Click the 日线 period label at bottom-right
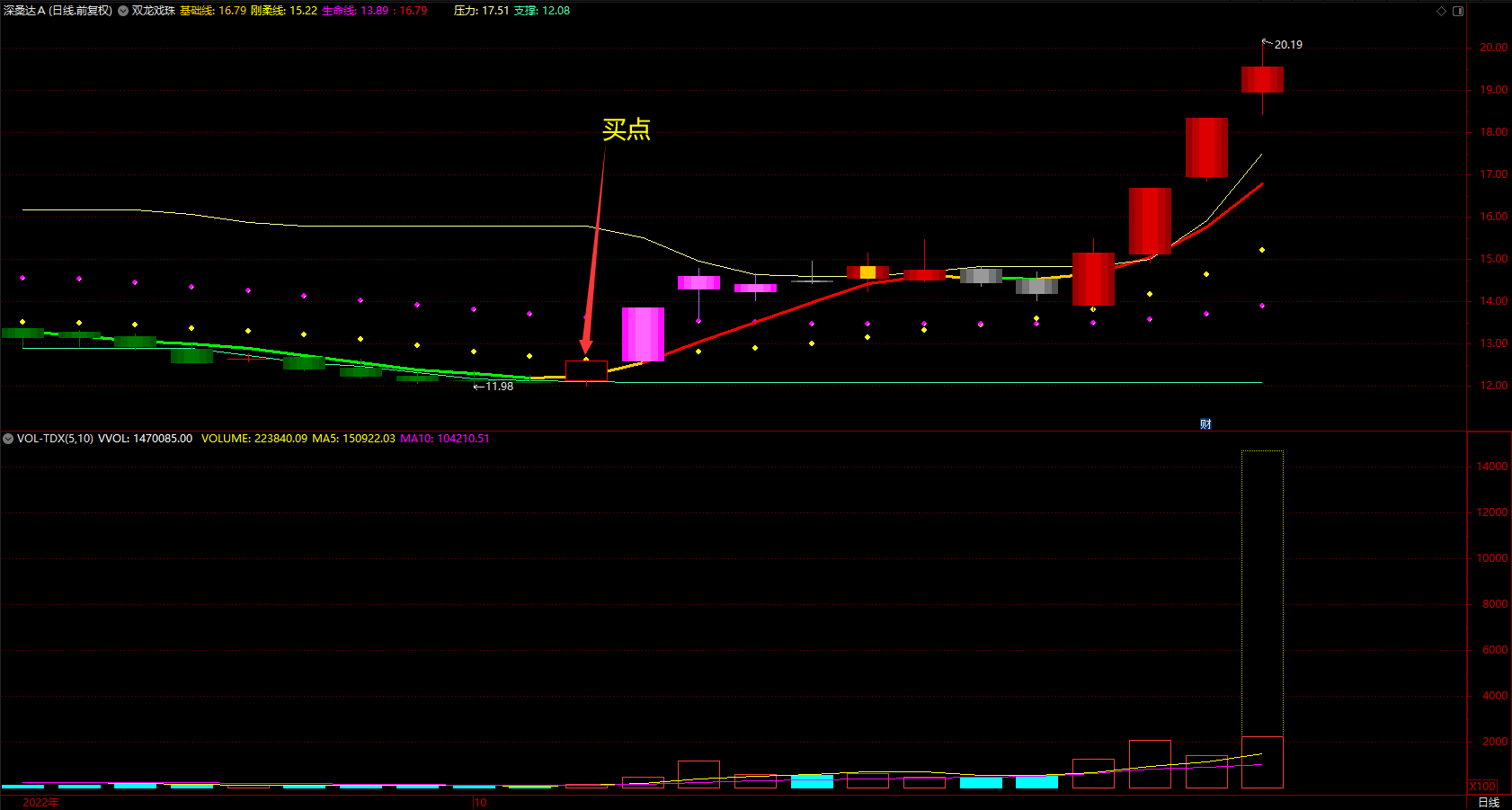 point(1489,802)
